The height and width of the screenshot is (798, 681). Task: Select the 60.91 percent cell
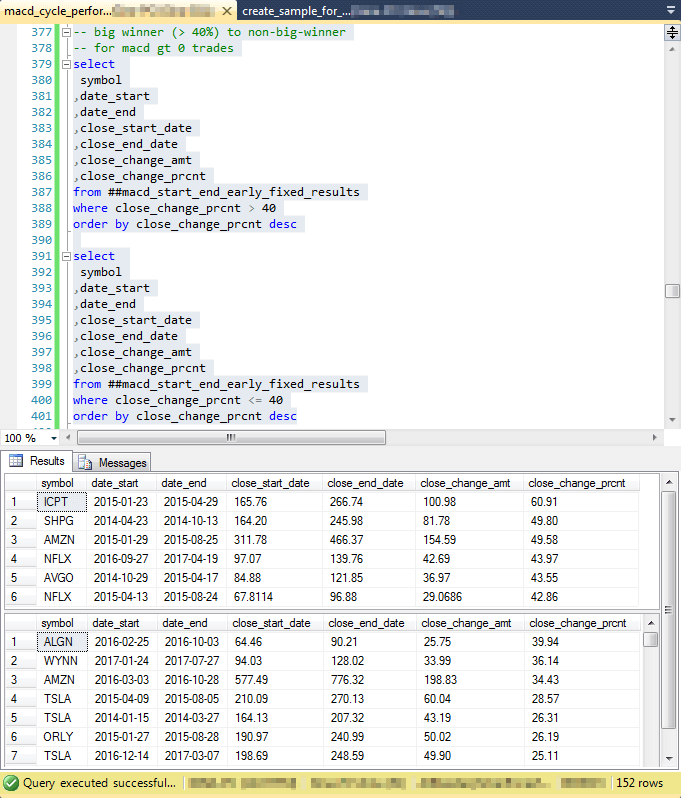point(581,502)
